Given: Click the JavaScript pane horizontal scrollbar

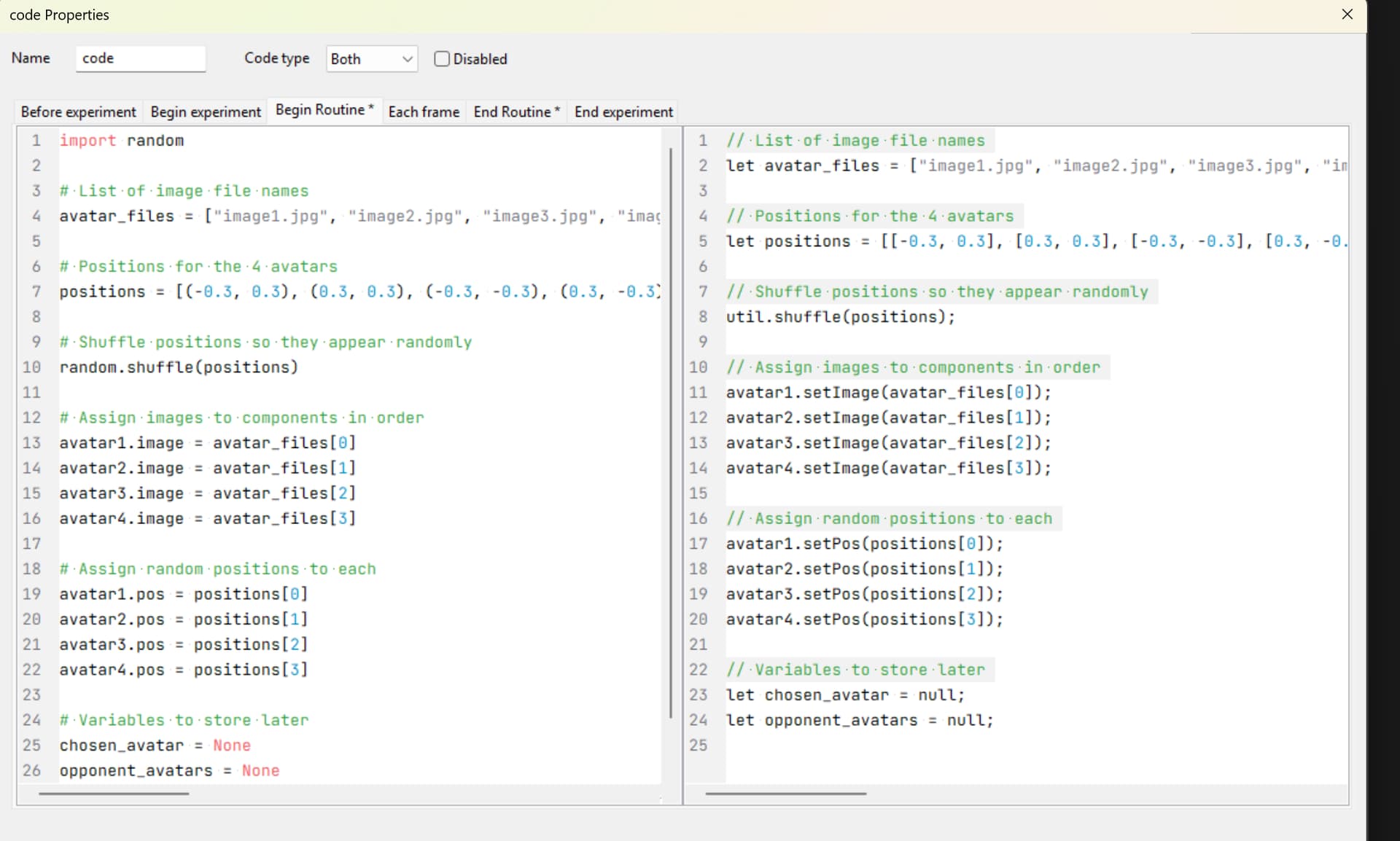Looking at the screenshot, I should tap(785, 794).
